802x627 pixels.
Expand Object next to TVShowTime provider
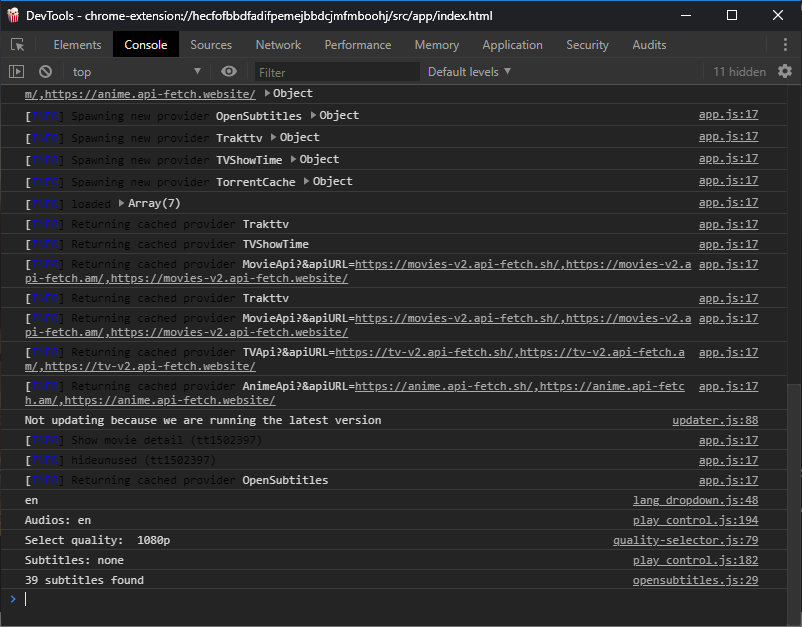315,160
